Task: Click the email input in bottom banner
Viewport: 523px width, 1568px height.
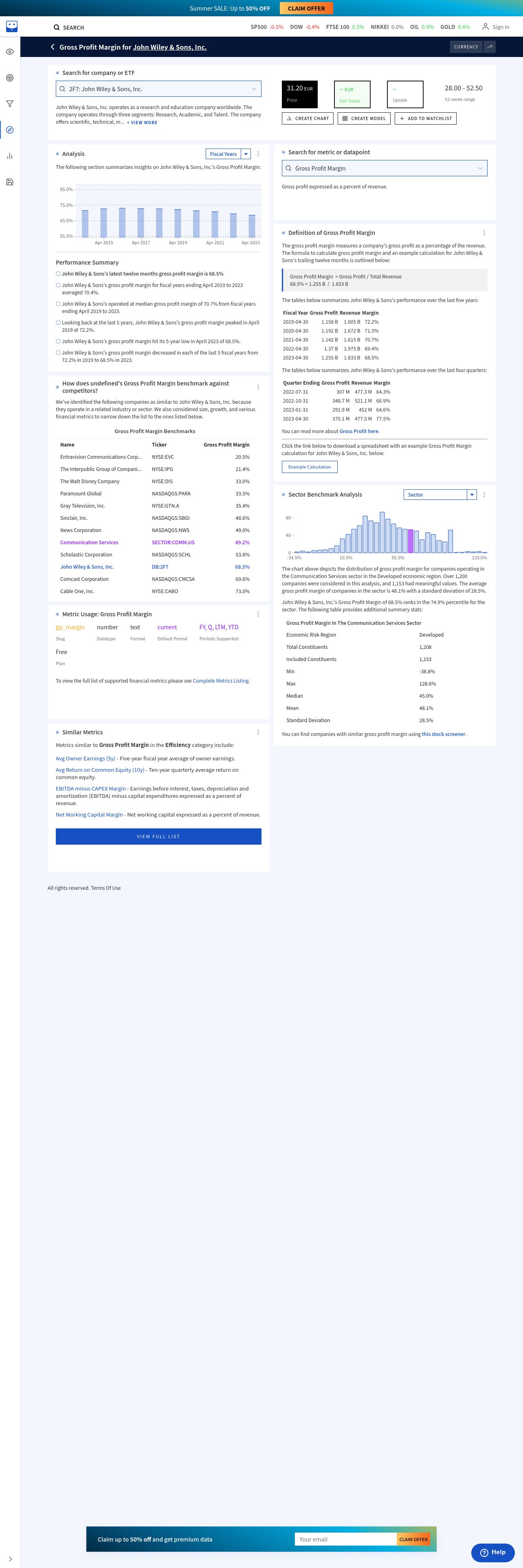Action: click(346, 1540)
